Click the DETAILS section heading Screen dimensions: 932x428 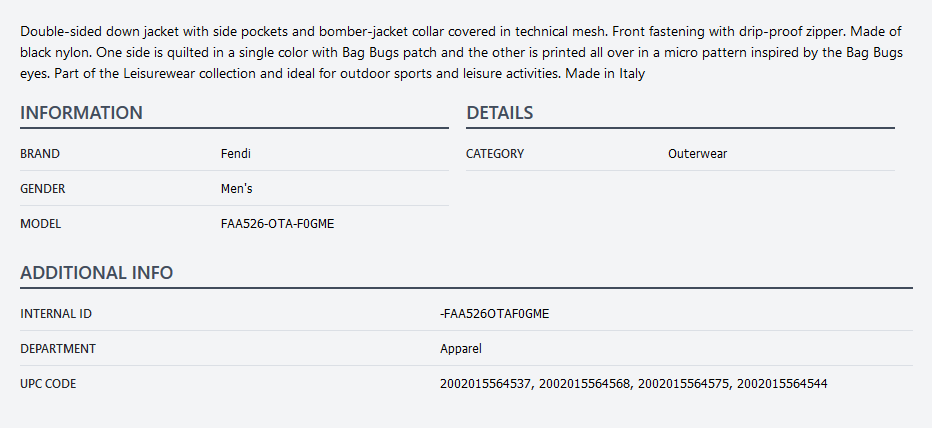tap(499, 113)
